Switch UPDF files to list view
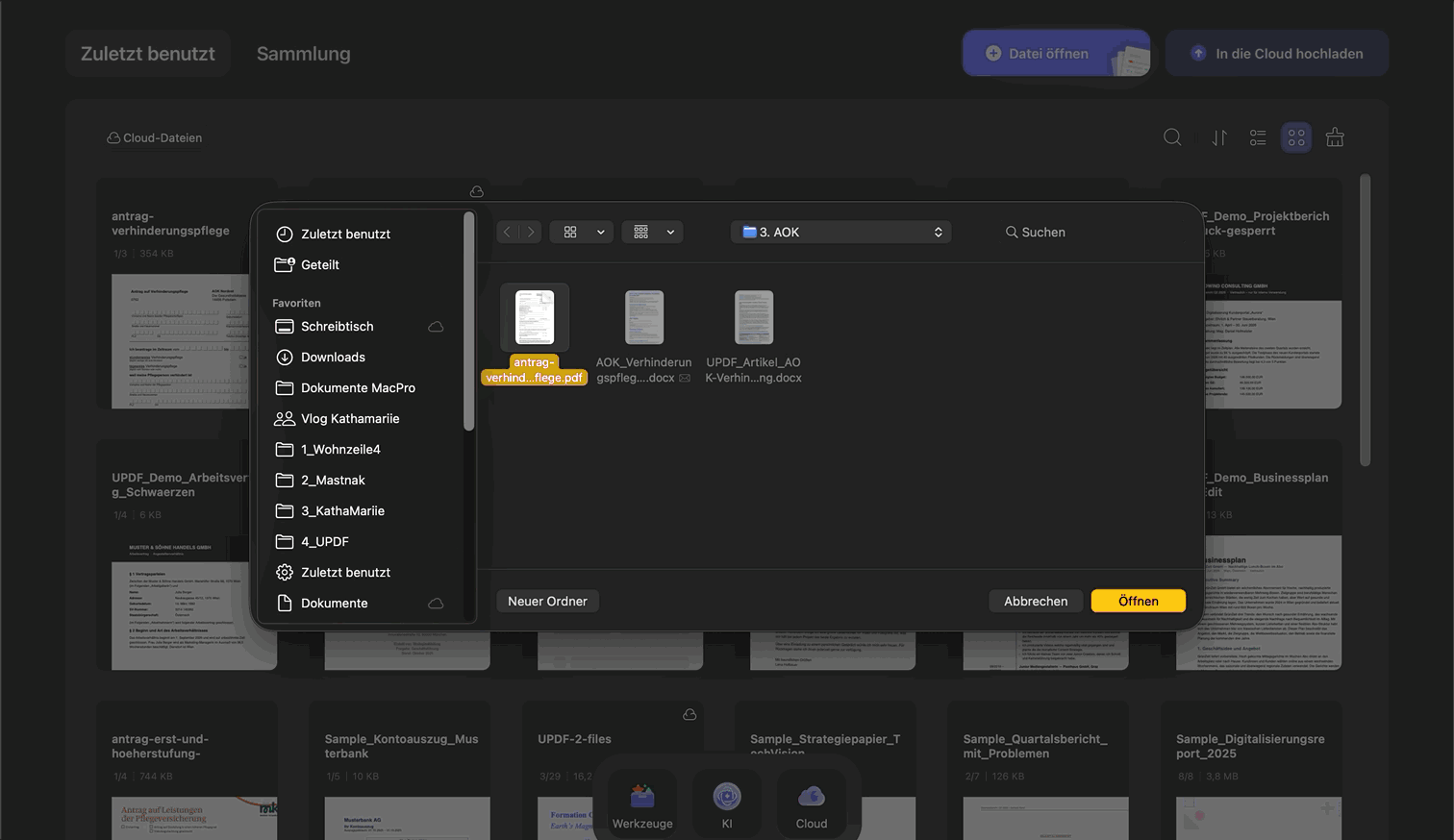This screenshot has height=840, width=1454. (1258, 137)
